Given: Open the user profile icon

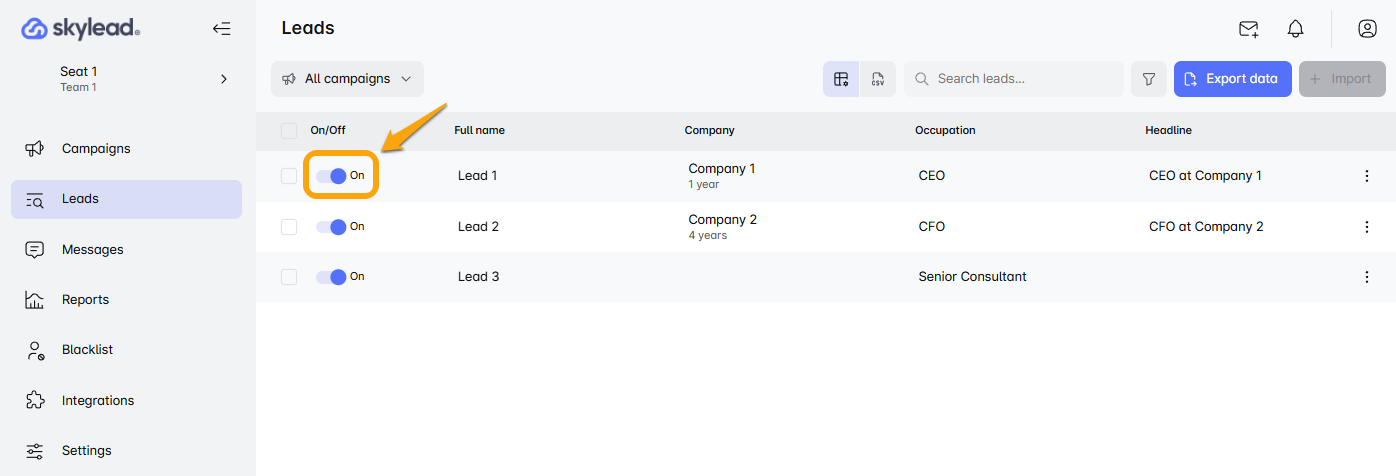Looking at the screenshot, I should (x=1367, y=29).
